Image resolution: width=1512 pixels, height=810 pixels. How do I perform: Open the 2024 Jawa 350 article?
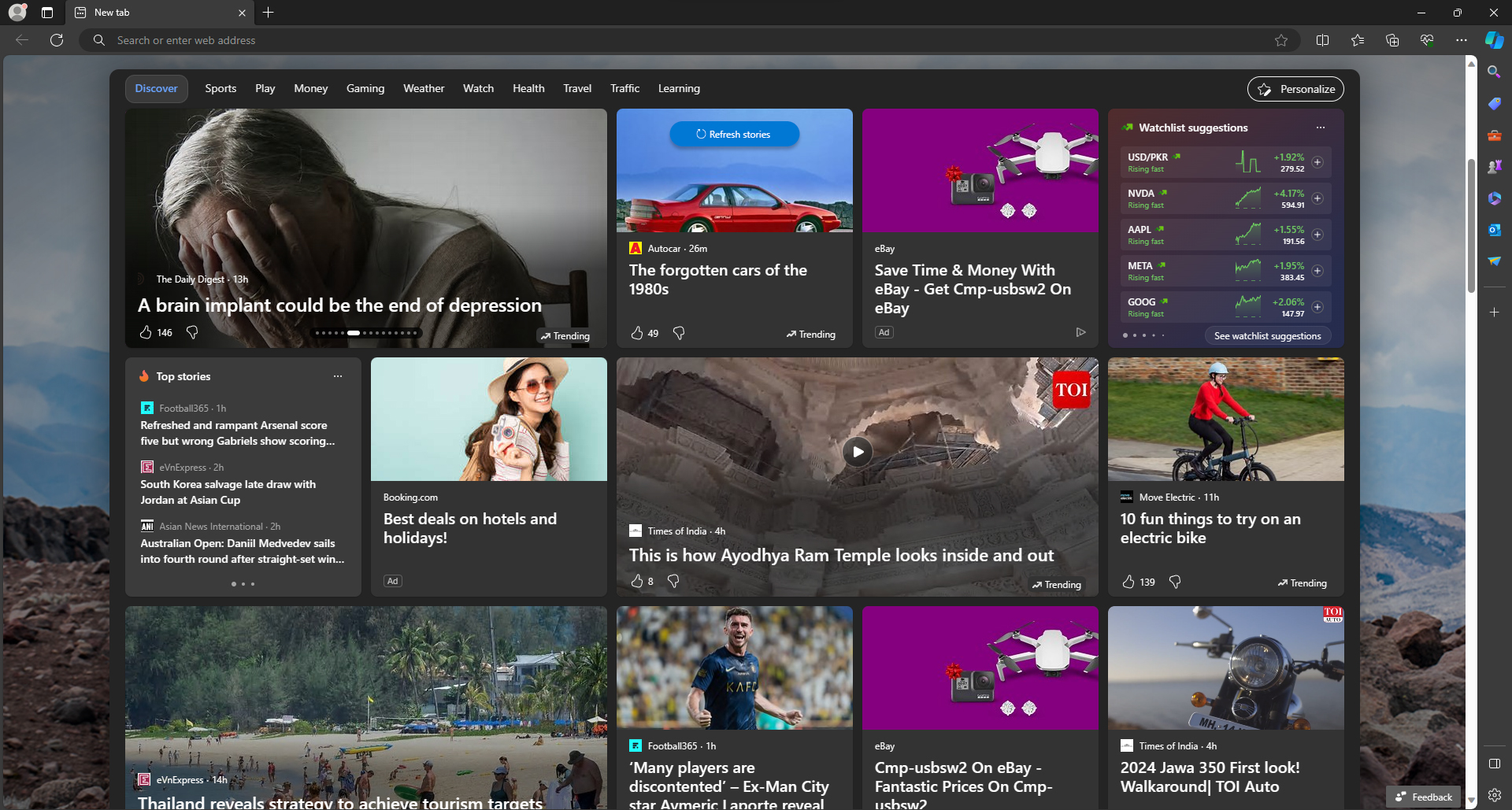[x=1210, y=777]
